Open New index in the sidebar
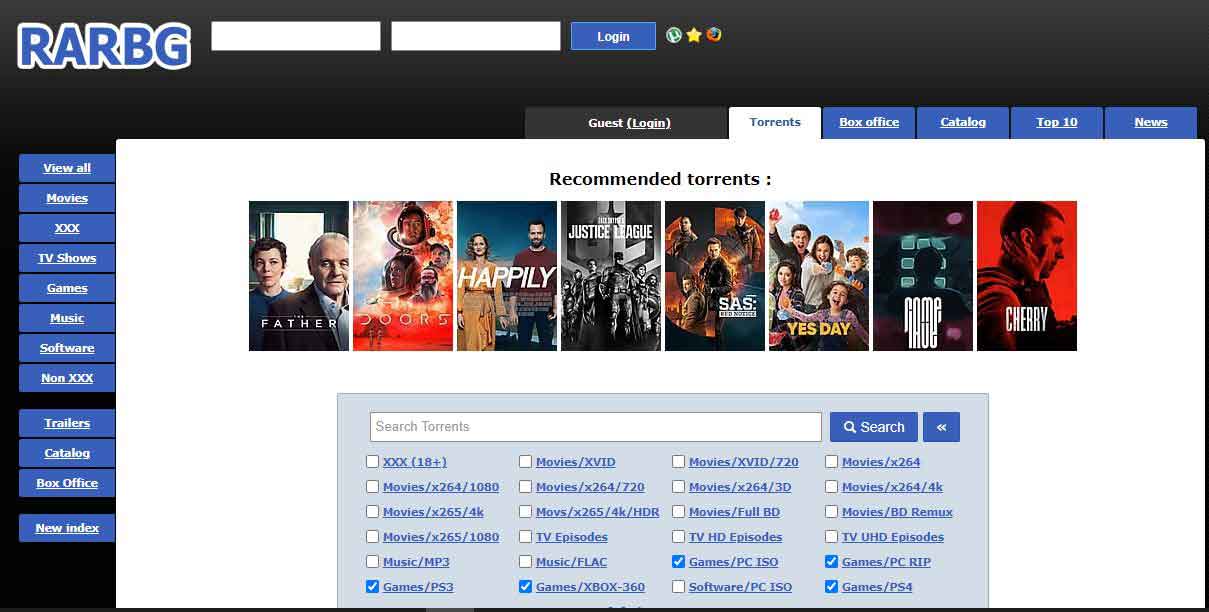Screen dimensions: 1209x612 tap(67, 528)
